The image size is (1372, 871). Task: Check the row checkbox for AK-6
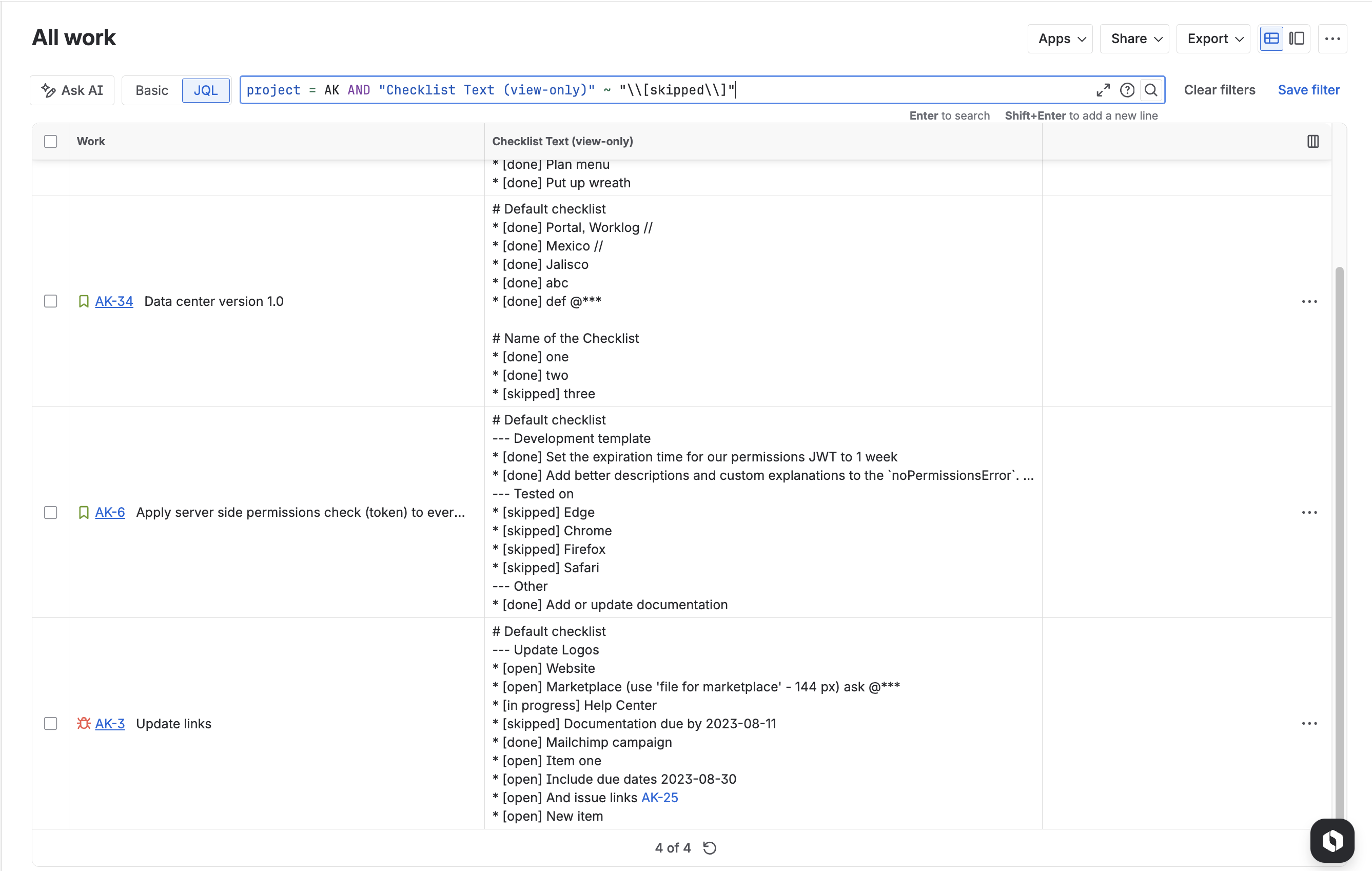(50, 512)
